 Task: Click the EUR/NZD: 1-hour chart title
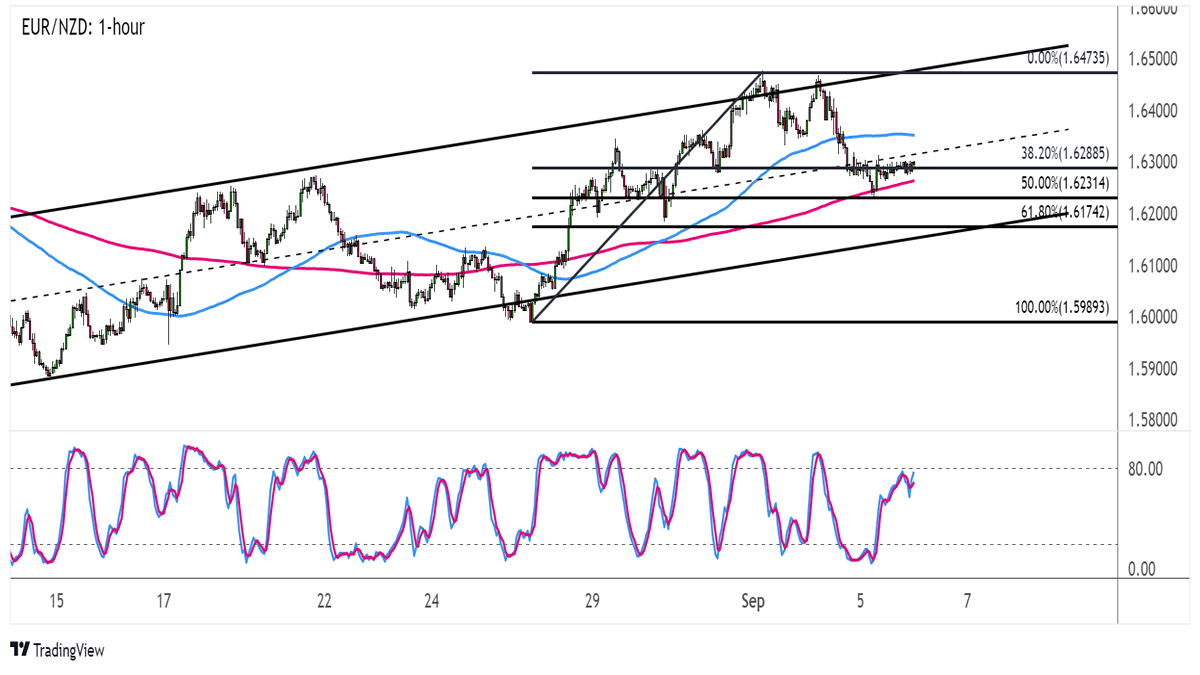click(84, 28)
